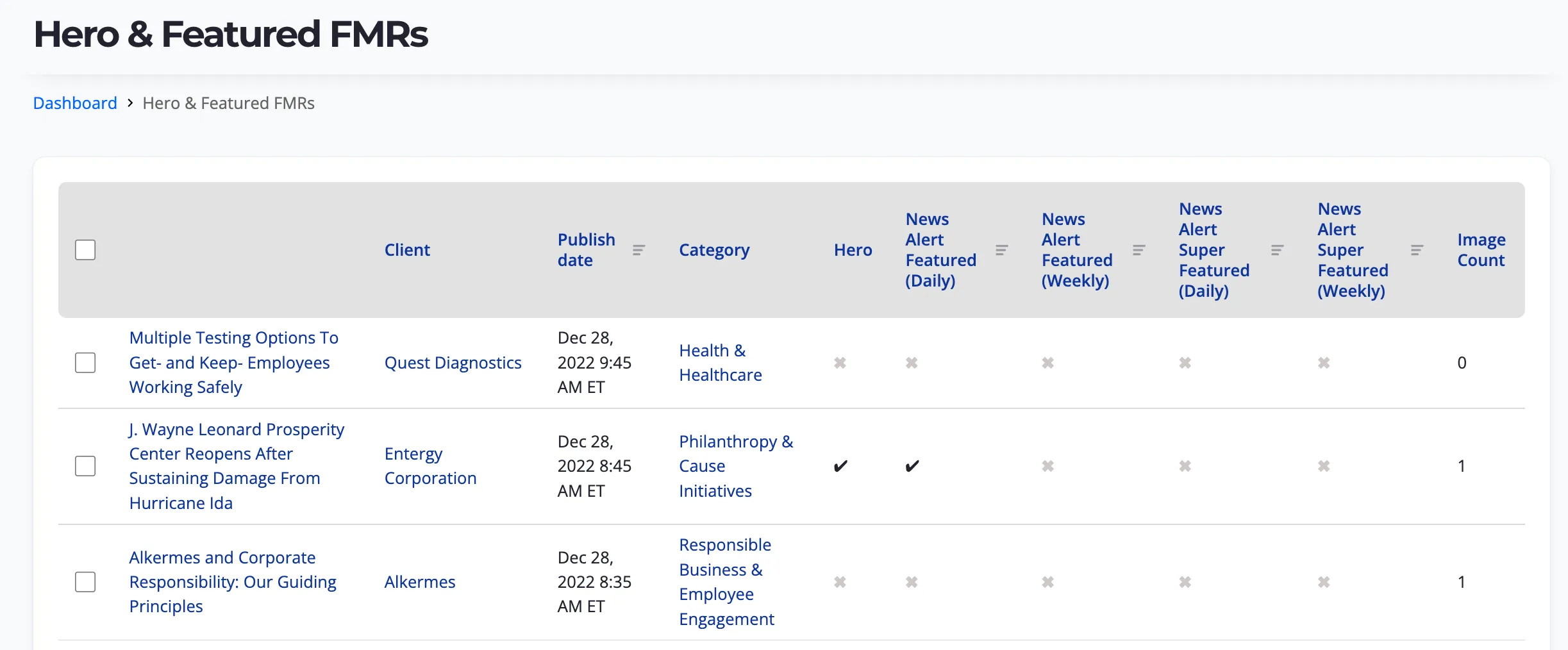Open Philanthropy & Cause Initiatives category
Viewport: 1568px width, 650px height.
coord(736,466)
